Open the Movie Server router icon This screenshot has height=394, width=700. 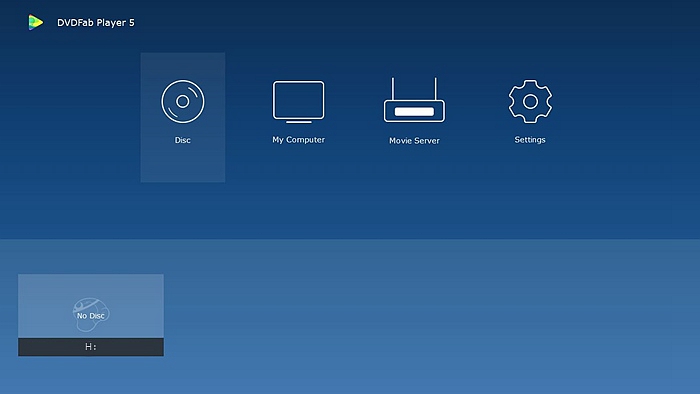click(414, 100)
